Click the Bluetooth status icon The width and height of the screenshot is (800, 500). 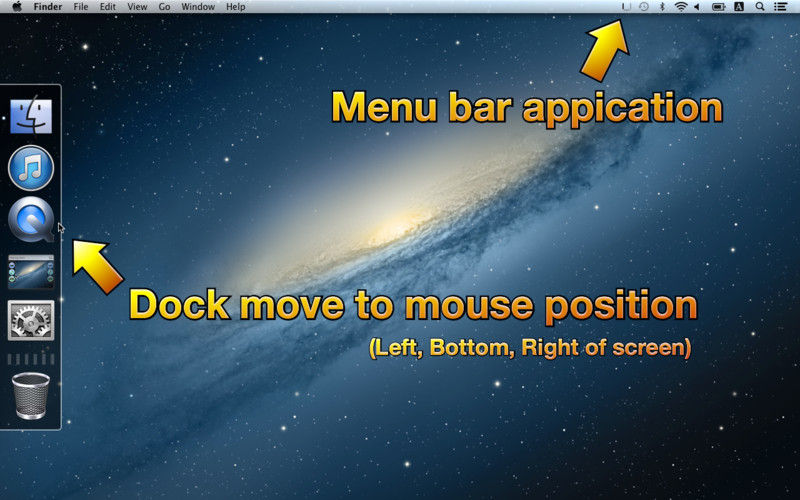[x=662, y=7]
